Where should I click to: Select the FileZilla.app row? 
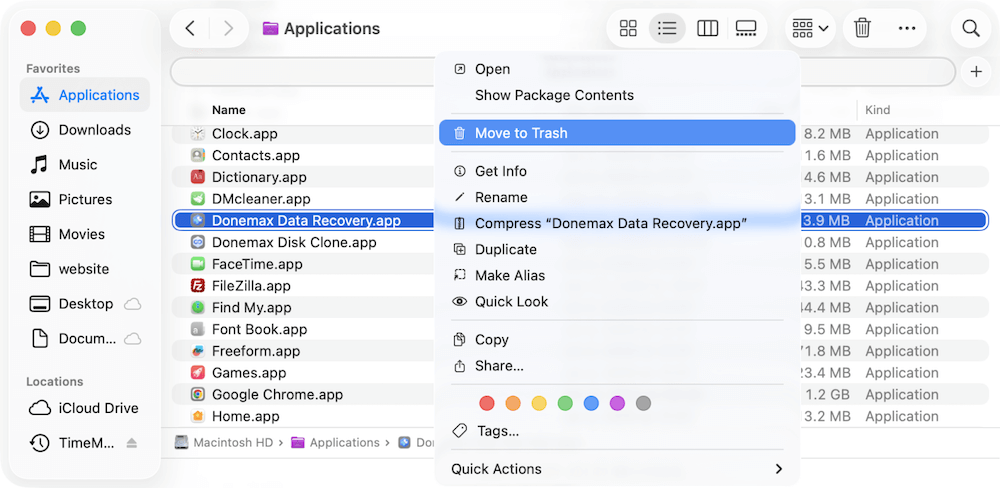click(579, 286)
